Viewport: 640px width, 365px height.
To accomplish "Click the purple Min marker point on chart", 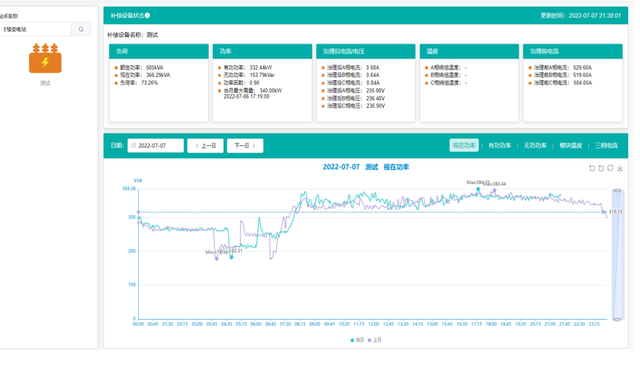I will pyautogui.click(x=217, y=259).
